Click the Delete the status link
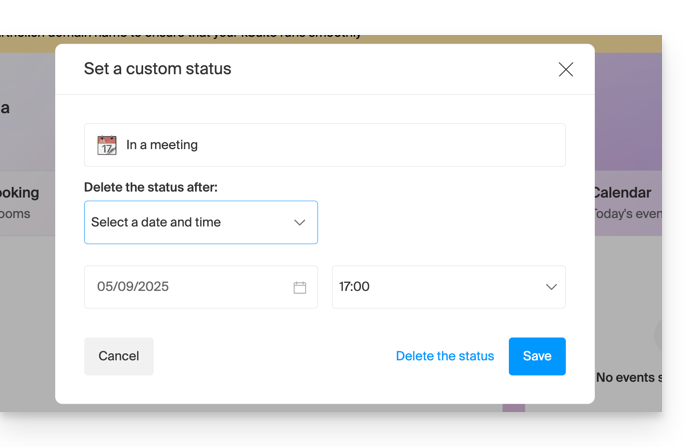This screenshot has height=447, width=697. [x=445, y=356]
